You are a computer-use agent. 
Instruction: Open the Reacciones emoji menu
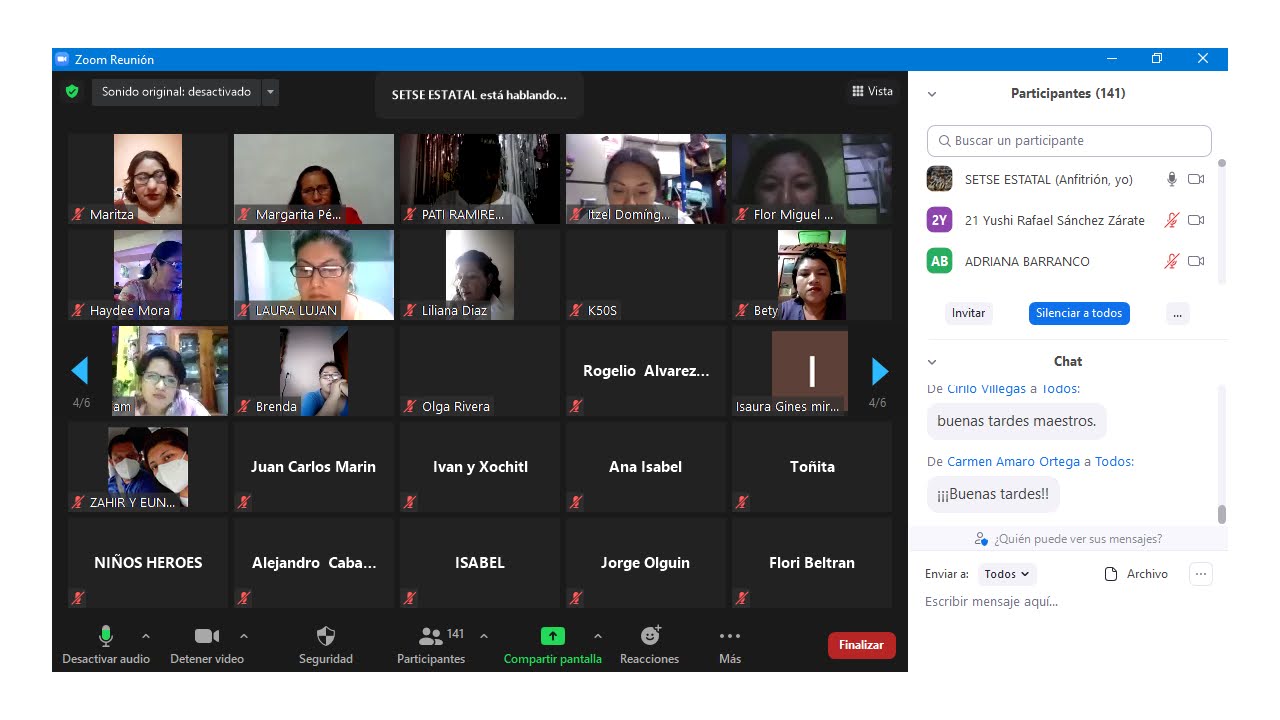pyautogui.click(x=650, y=636)
